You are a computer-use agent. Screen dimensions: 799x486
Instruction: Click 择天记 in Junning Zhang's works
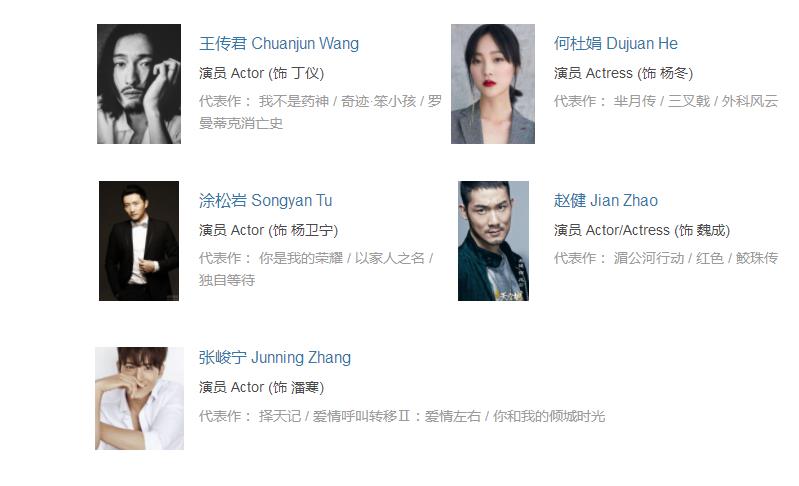280,416
